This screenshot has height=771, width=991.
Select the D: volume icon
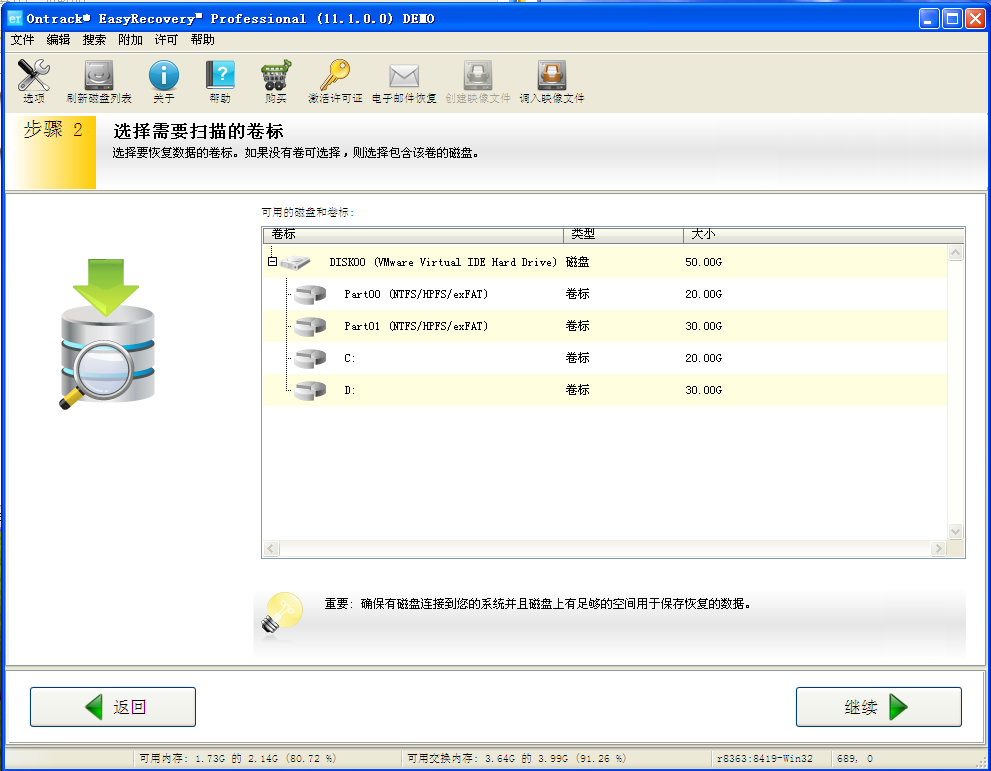coord(310,391)
